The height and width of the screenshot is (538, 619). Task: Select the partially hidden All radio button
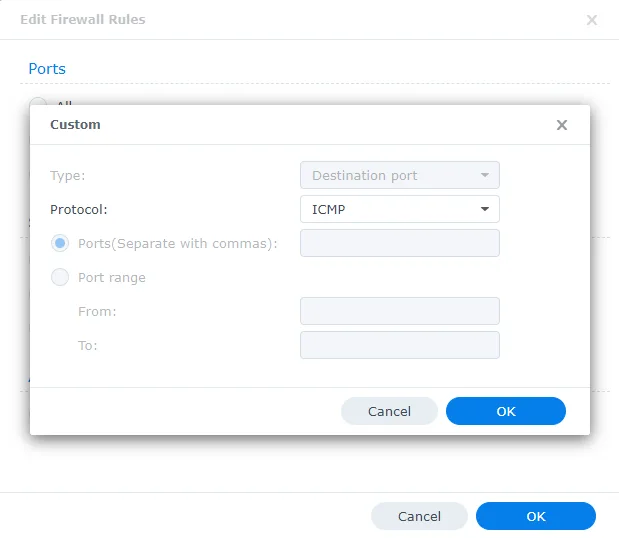click(38, 102)
